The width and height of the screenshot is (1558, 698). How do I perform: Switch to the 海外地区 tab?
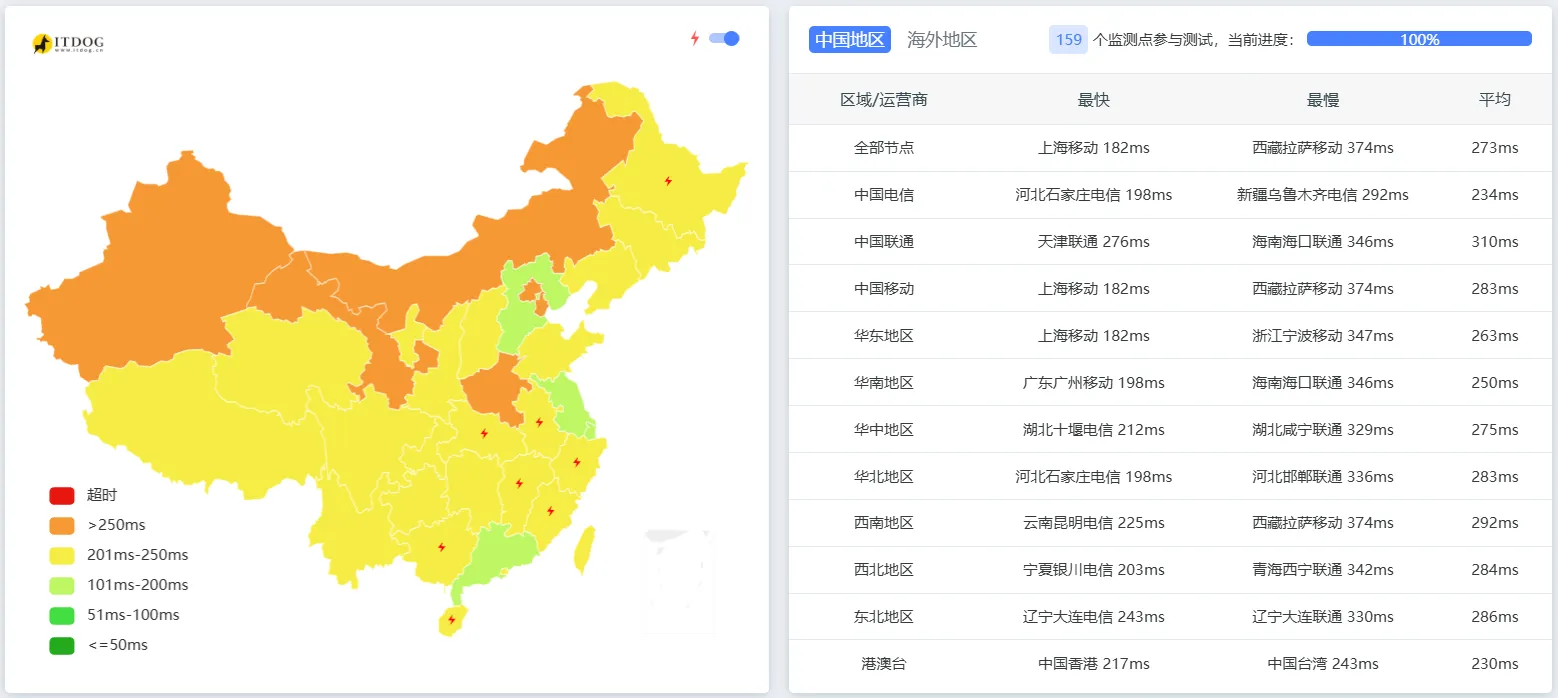click(941, 39)
